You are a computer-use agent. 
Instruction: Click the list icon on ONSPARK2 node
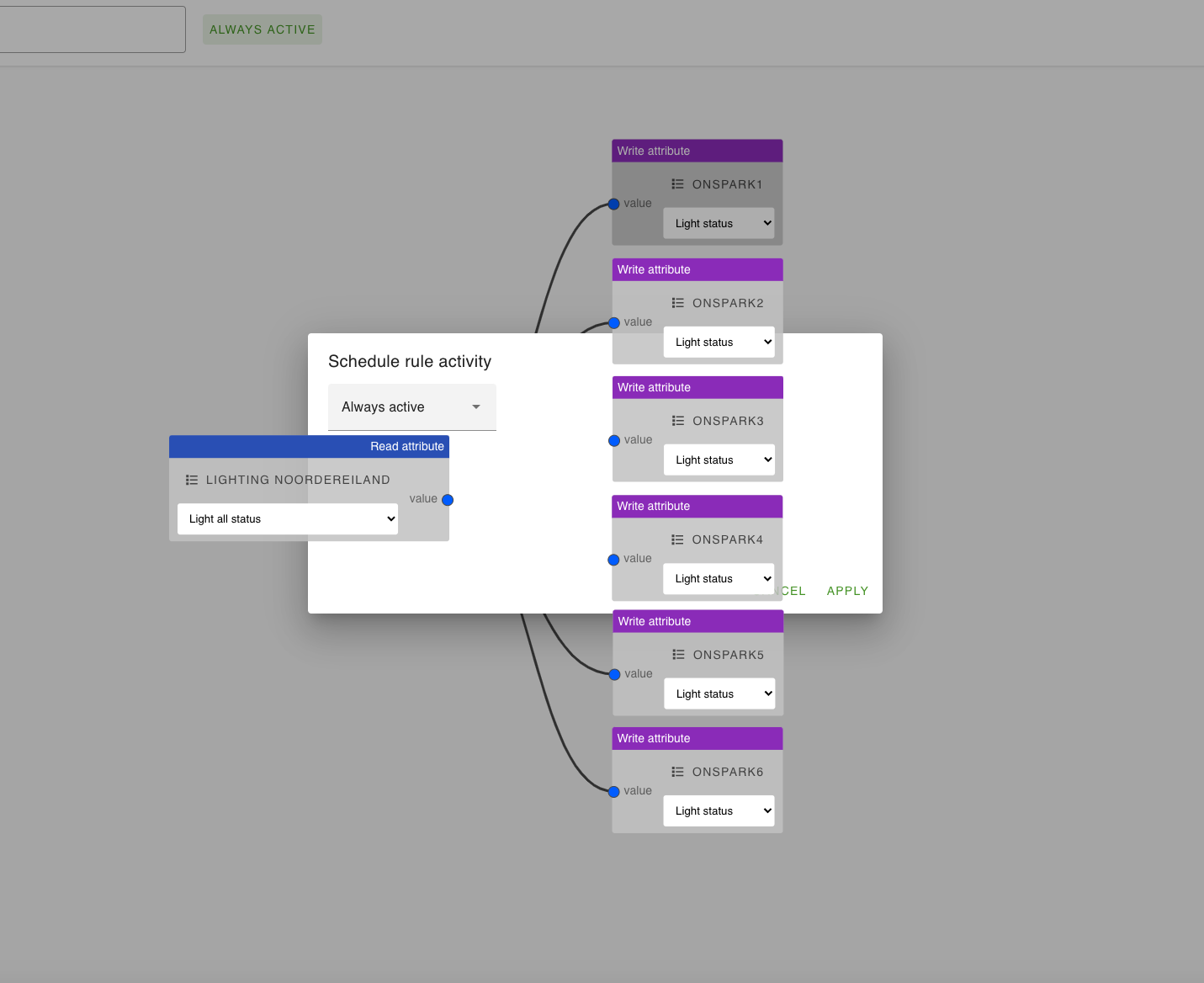click(x=676, y=302)
